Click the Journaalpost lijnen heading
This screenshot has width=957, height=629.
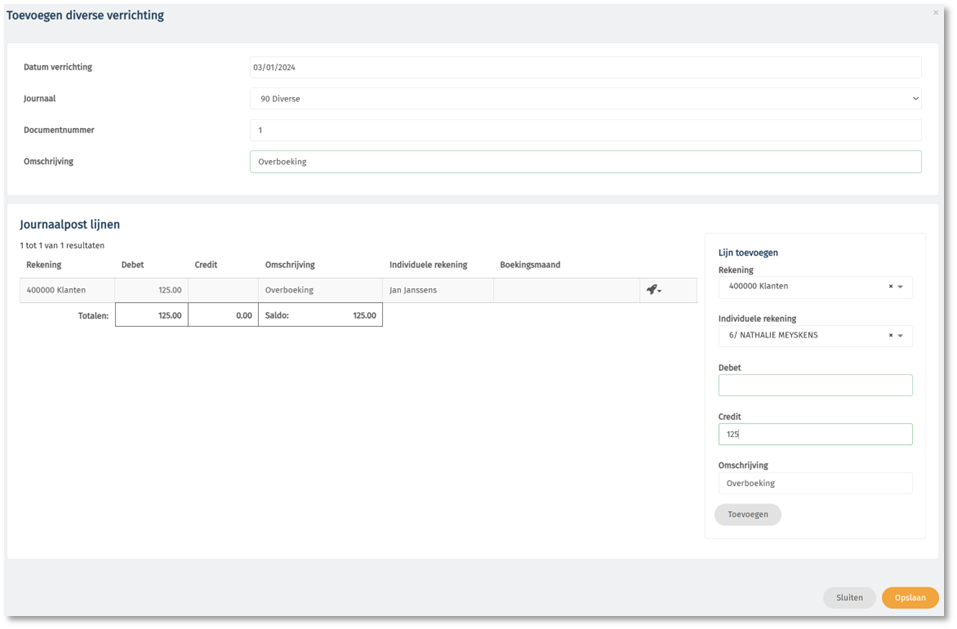click(x=70, y=225)
